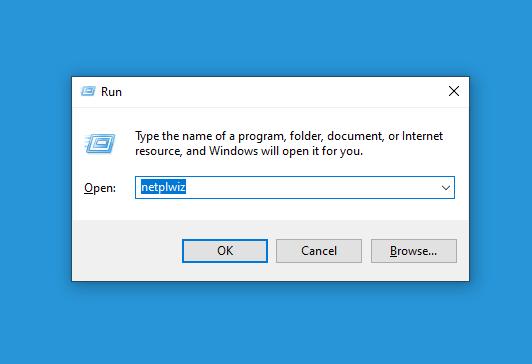
Task: Click the word program in the description
Action: click(x=262, y=137)
